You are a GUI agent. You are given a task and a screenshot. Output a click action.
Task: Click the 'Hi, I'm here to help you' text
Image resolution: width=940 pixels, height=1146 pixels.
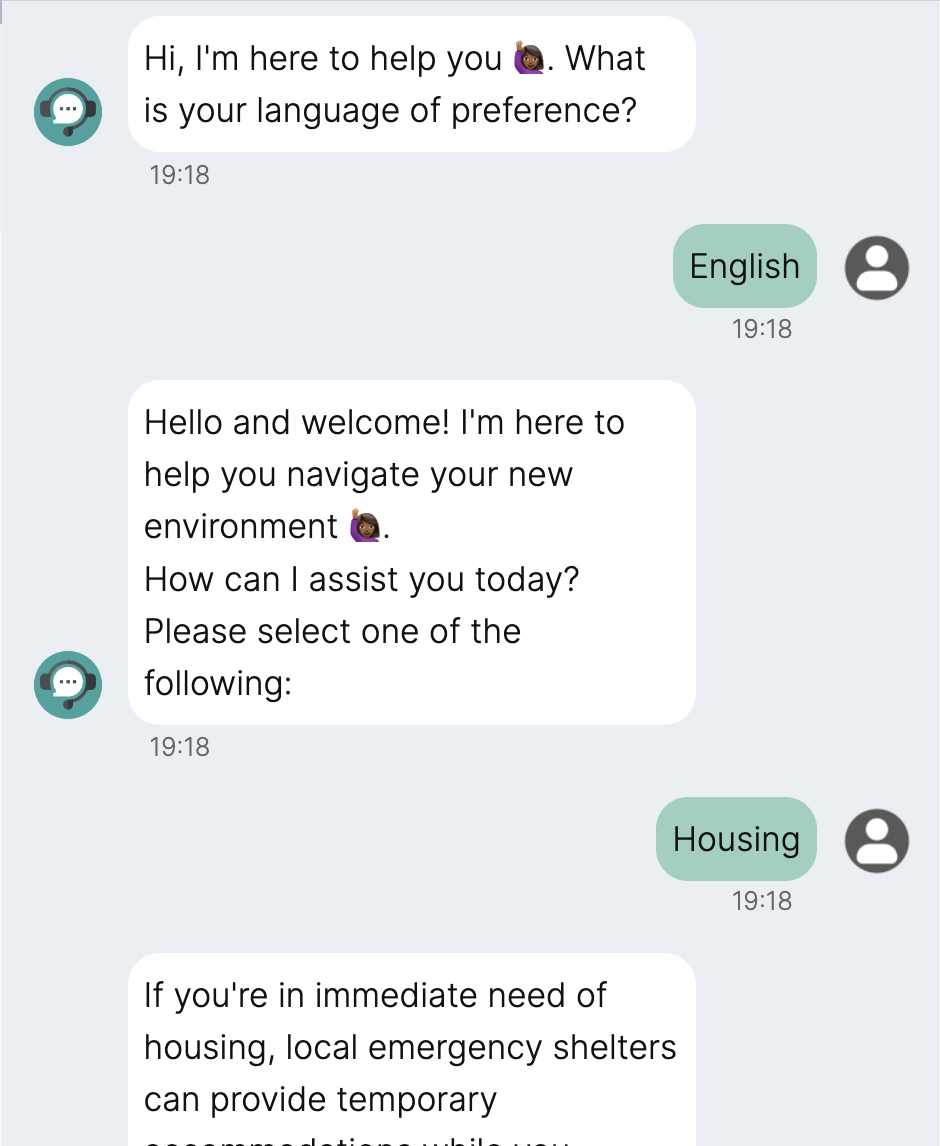[x=322, y=59]
